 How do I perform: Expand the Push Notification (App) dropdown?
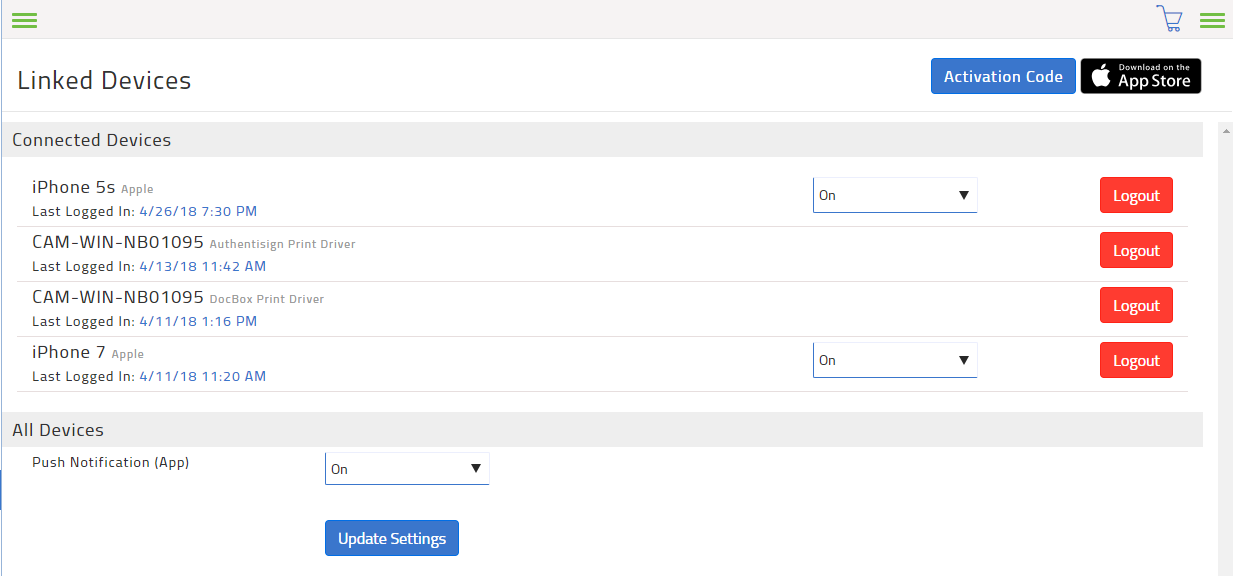coord(407,469)
